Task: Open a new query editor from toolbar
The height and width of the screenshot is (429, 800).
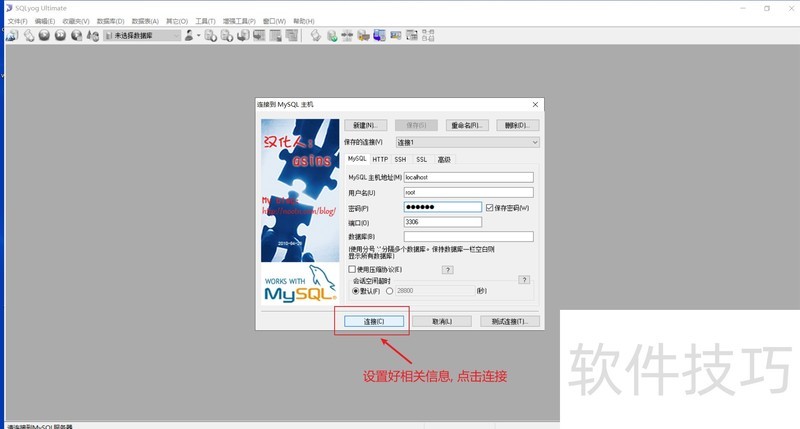Action: coord(29,35)
